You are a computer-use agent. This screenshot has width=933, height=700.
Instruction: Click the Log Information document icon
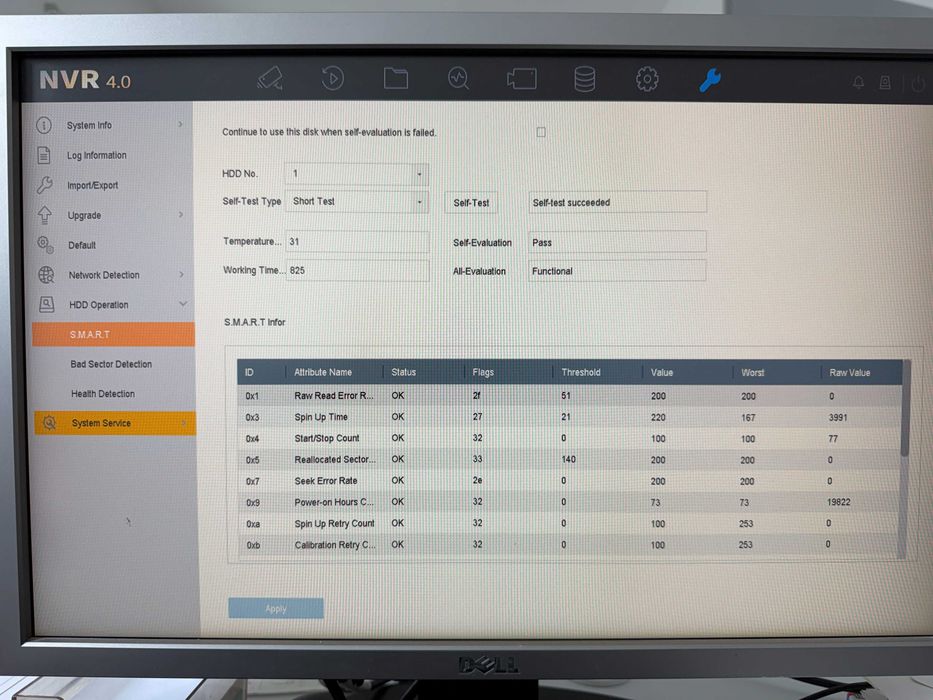[x=44, y=155]
